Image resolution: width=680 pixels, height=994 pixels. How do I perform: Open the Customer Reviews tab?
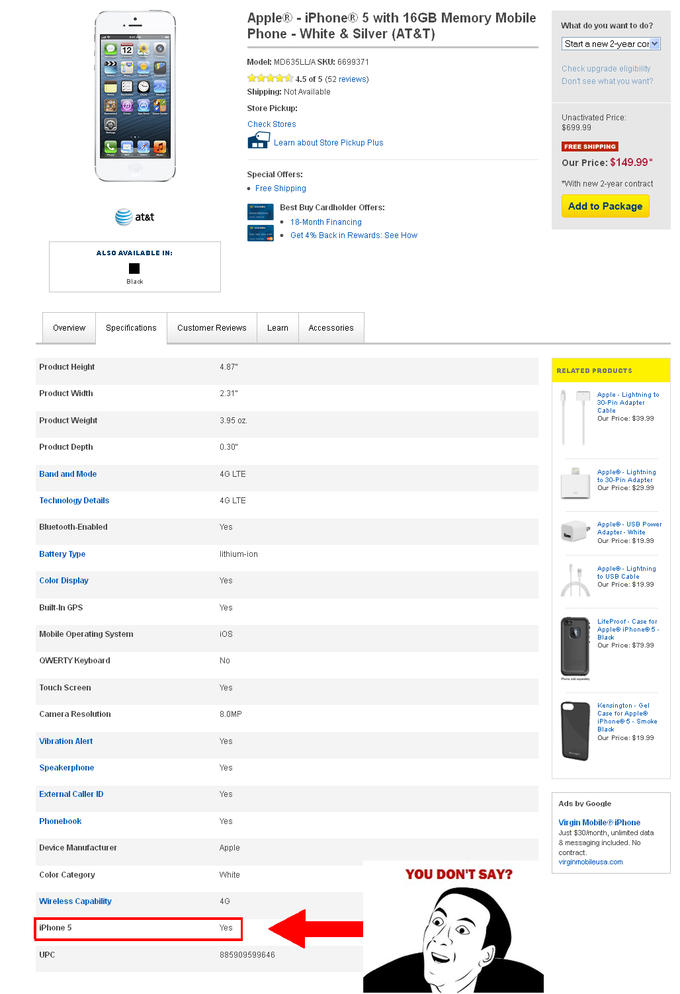(212, 328)
